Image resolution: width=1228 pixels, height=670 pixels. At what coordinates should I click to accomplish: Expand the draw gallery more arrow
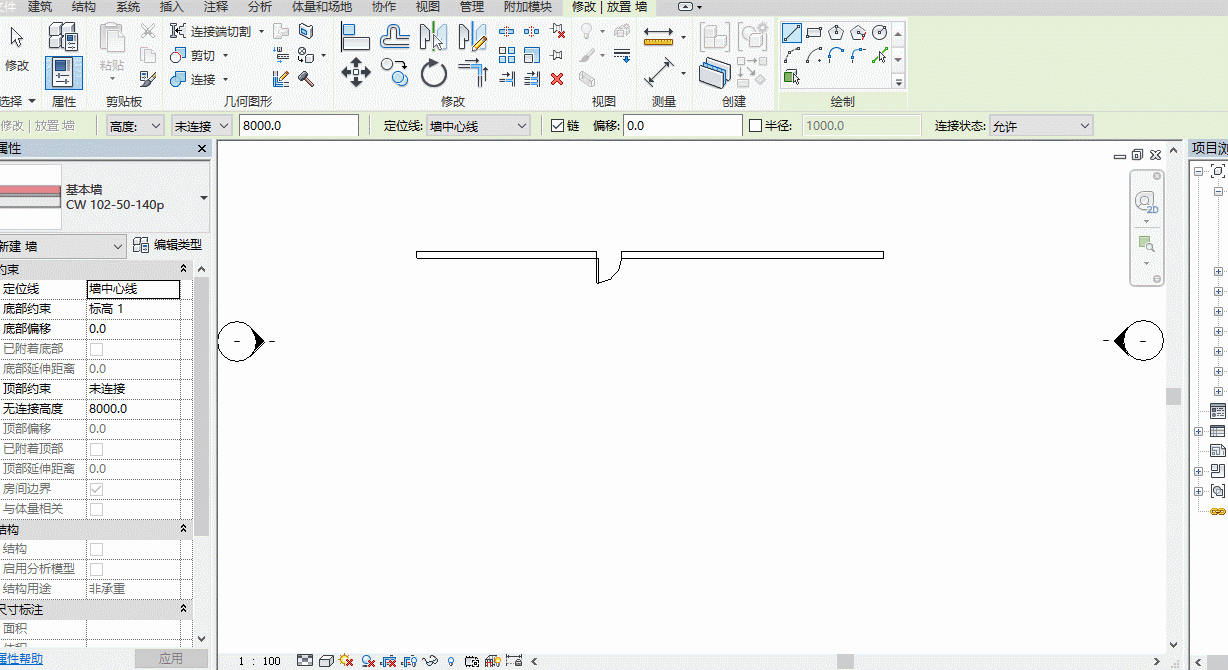[x=898, y=80]
